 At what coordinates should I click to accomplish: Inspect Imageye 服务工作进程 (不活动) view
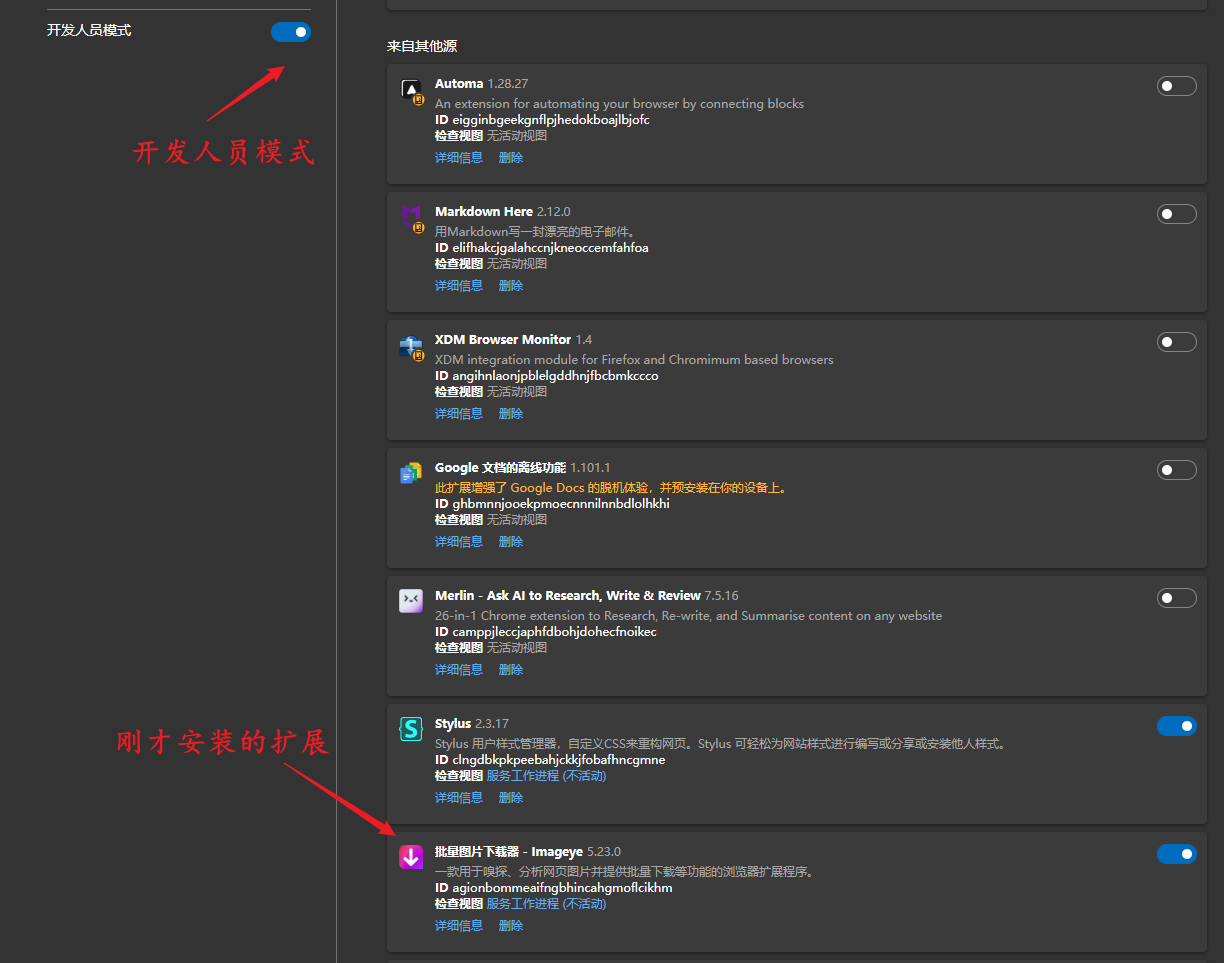tap(547, 904)
